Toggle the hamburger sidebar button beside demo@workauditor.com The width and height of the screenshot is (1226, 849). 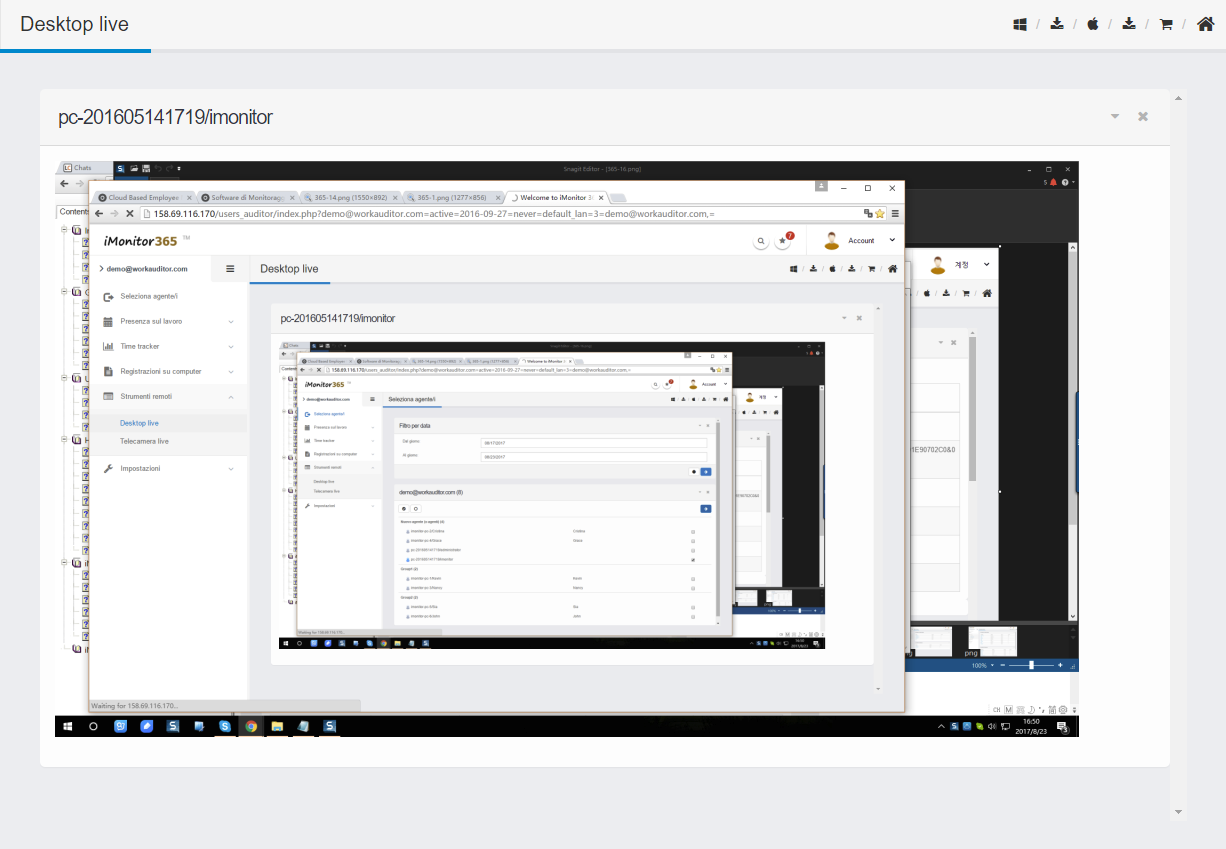[230, 268]
